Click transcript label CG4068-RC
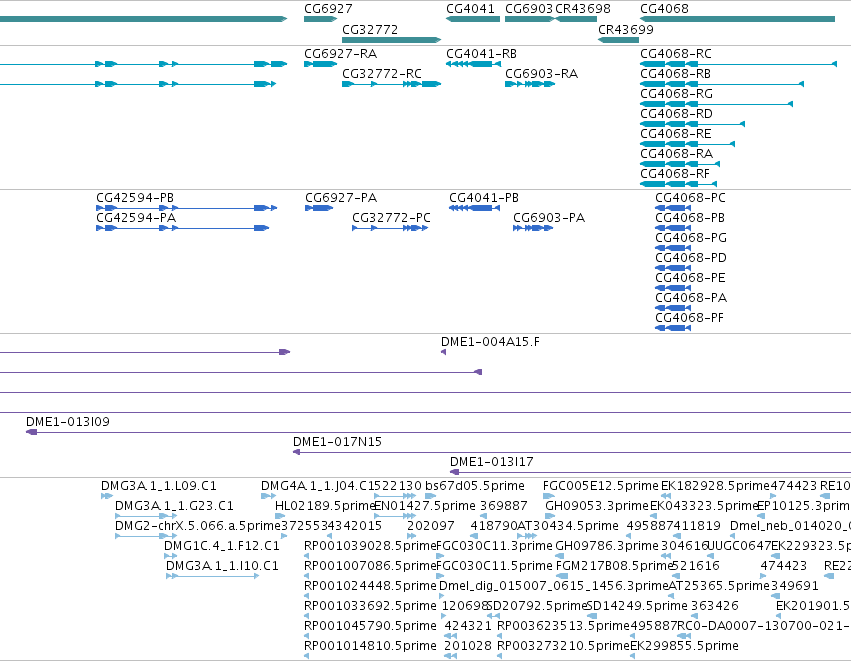 pos(676,54)
